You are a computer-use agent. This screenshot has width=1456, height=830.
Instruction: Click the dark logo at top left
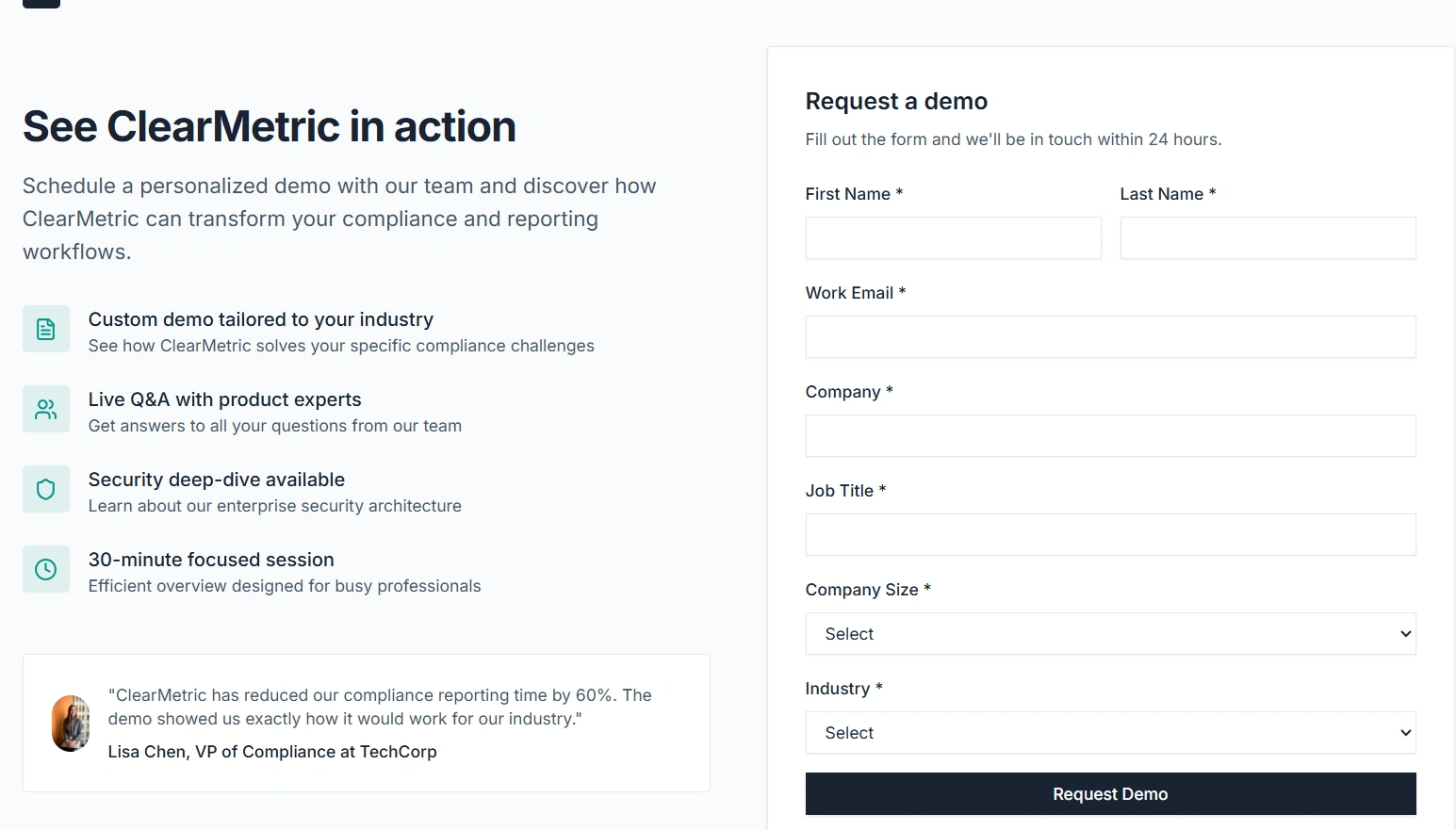[41, 3]
